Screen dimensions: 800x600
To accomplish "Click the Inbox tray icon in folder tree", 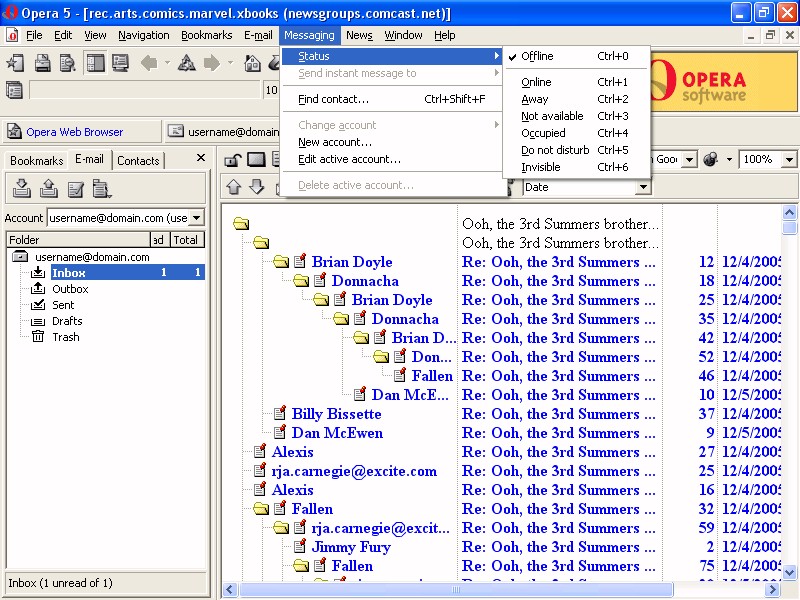I will 38,272.
